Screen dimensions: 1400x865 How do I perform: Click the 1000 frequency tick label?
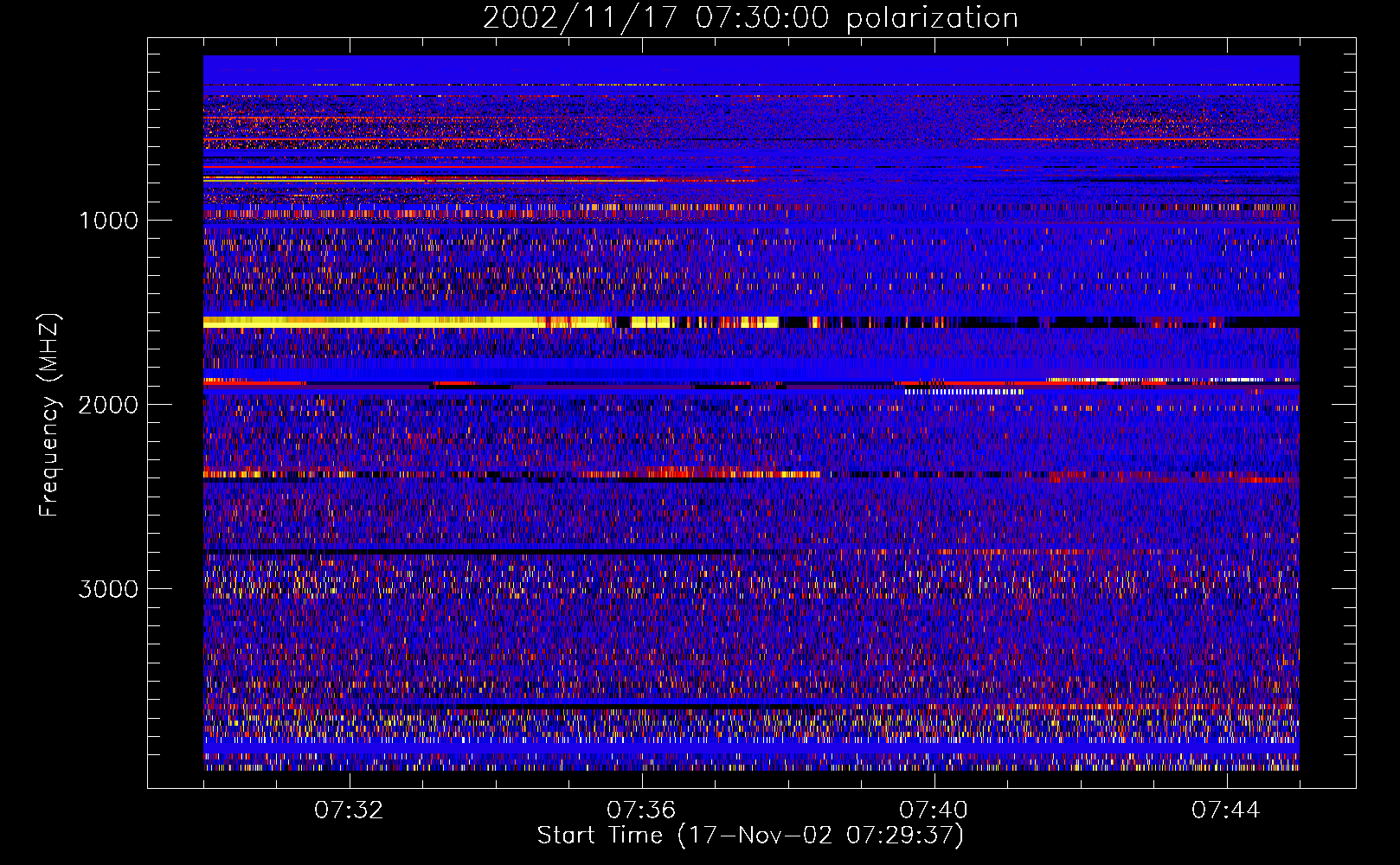coord(108,221)
